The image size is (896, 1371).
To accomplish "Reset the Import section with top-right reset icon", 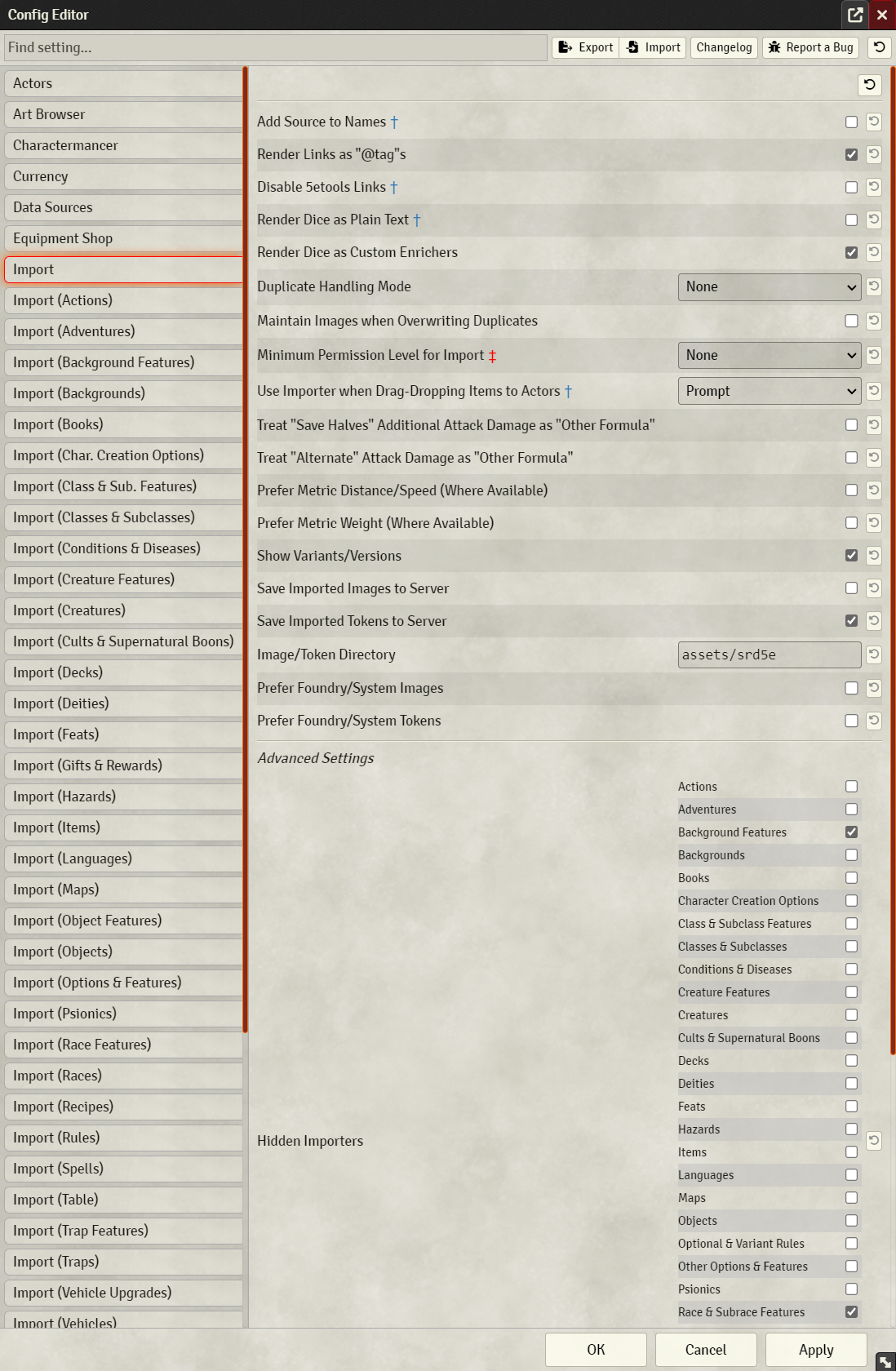I will (x=869, y=85).
